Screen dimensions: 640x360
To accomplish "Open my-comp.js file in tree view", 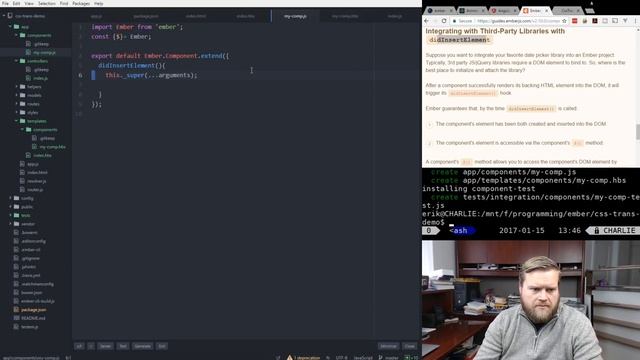I will pos(44,52).
